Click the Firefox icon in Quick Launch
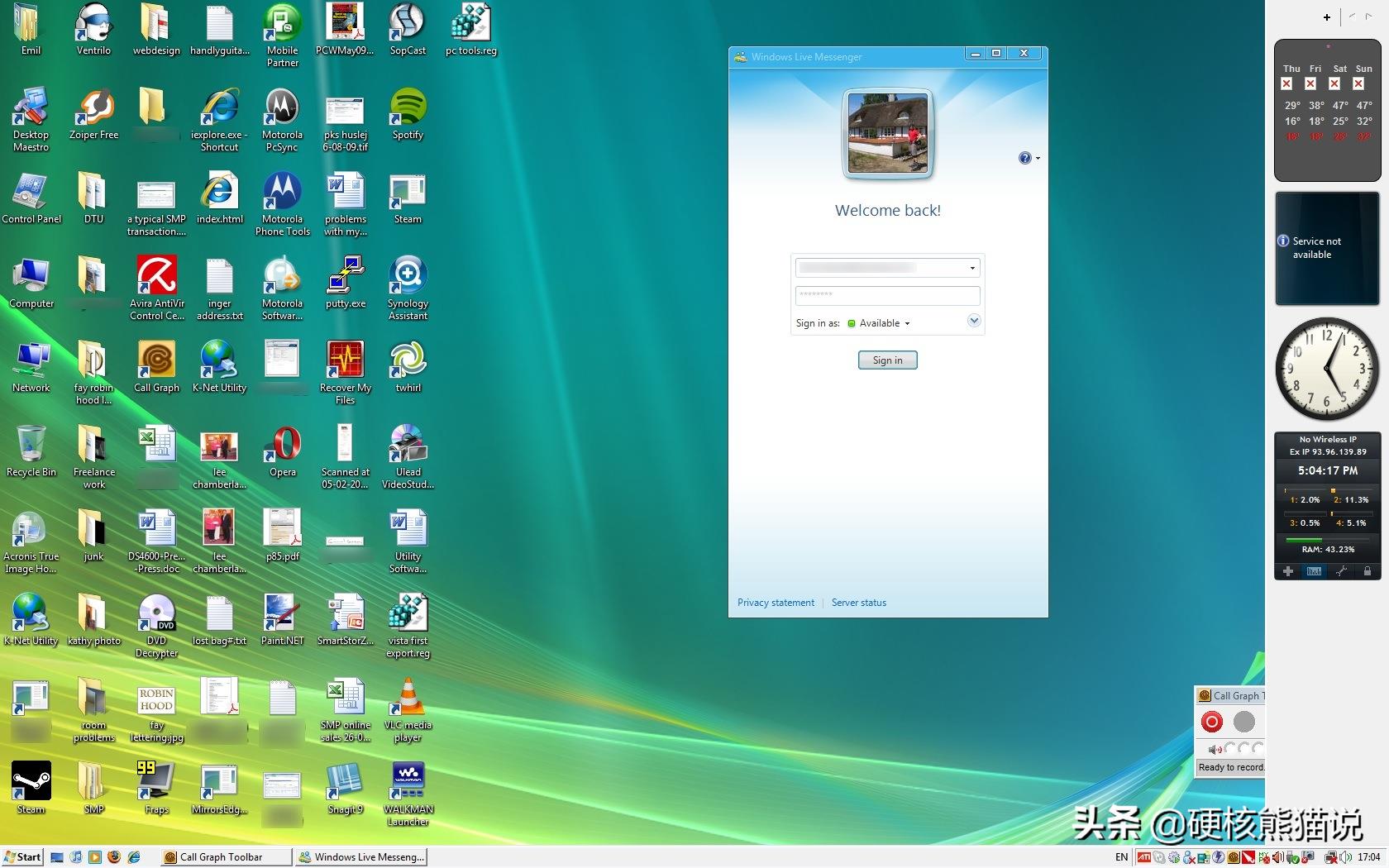This screenshot has height=868, width=1389. click(114, 857)
